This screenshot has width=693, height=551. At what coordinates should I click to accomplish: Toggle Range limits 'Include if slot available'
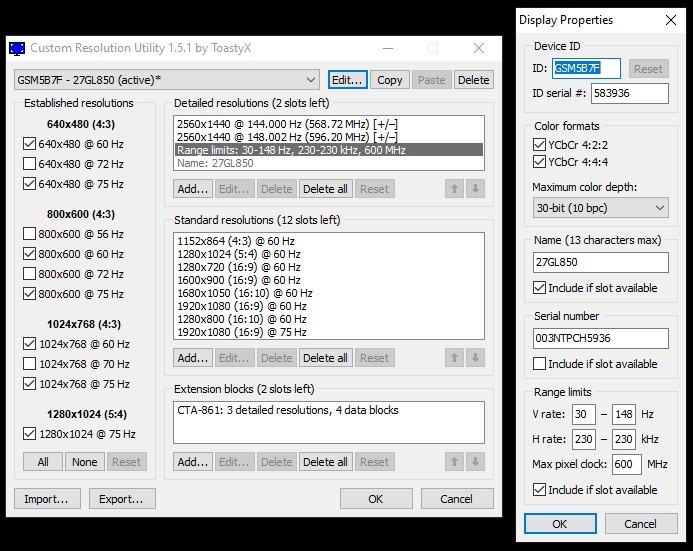coord(539,490)
